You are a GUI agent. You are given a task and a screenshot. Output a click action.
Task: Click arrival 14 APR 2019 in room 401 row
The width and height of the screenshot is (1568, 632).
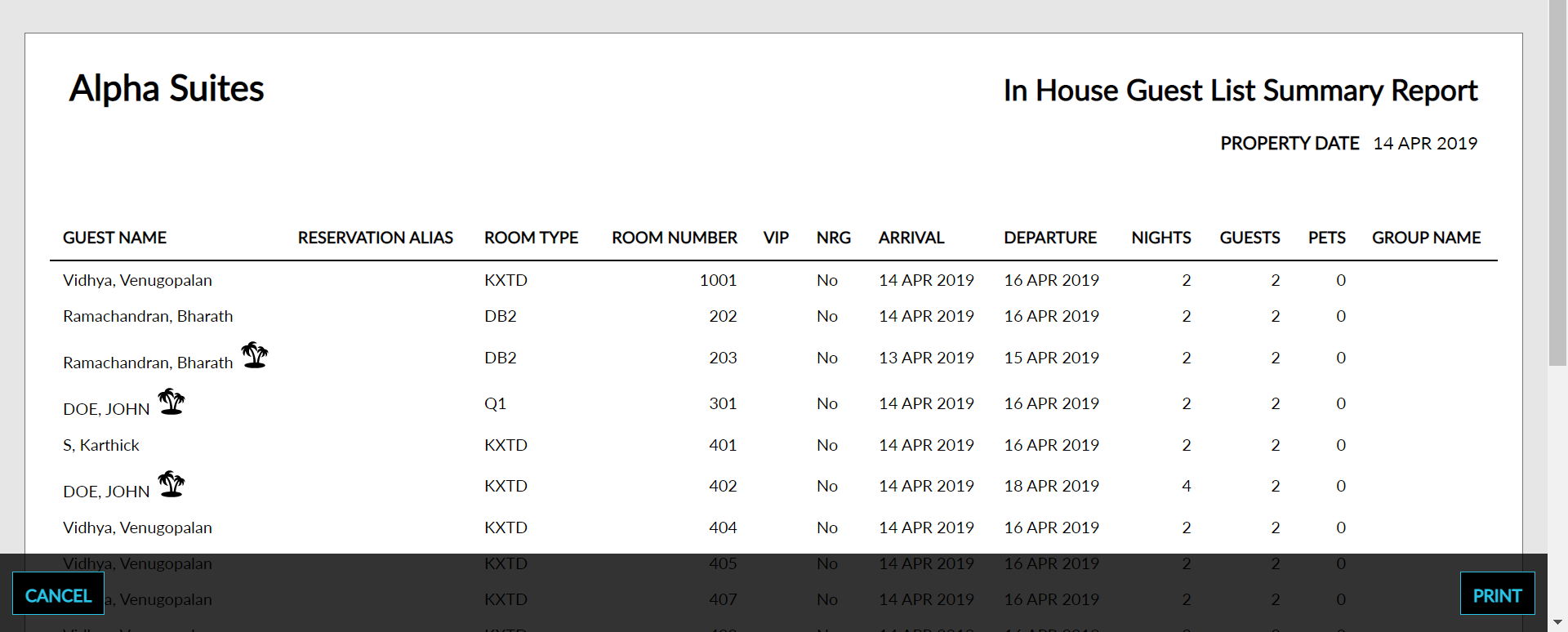[926, 445]
